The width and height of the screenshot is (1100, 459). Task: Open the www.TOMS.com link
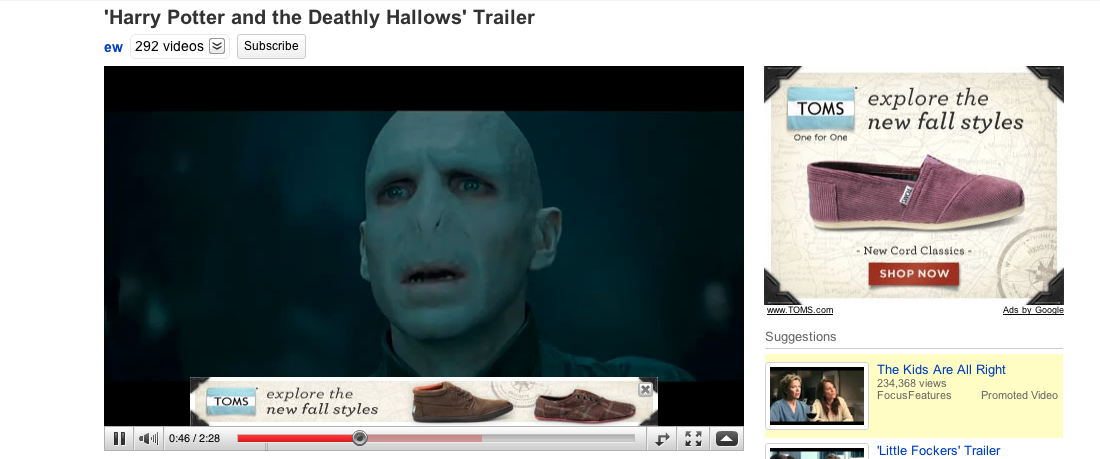click(800, 310)
